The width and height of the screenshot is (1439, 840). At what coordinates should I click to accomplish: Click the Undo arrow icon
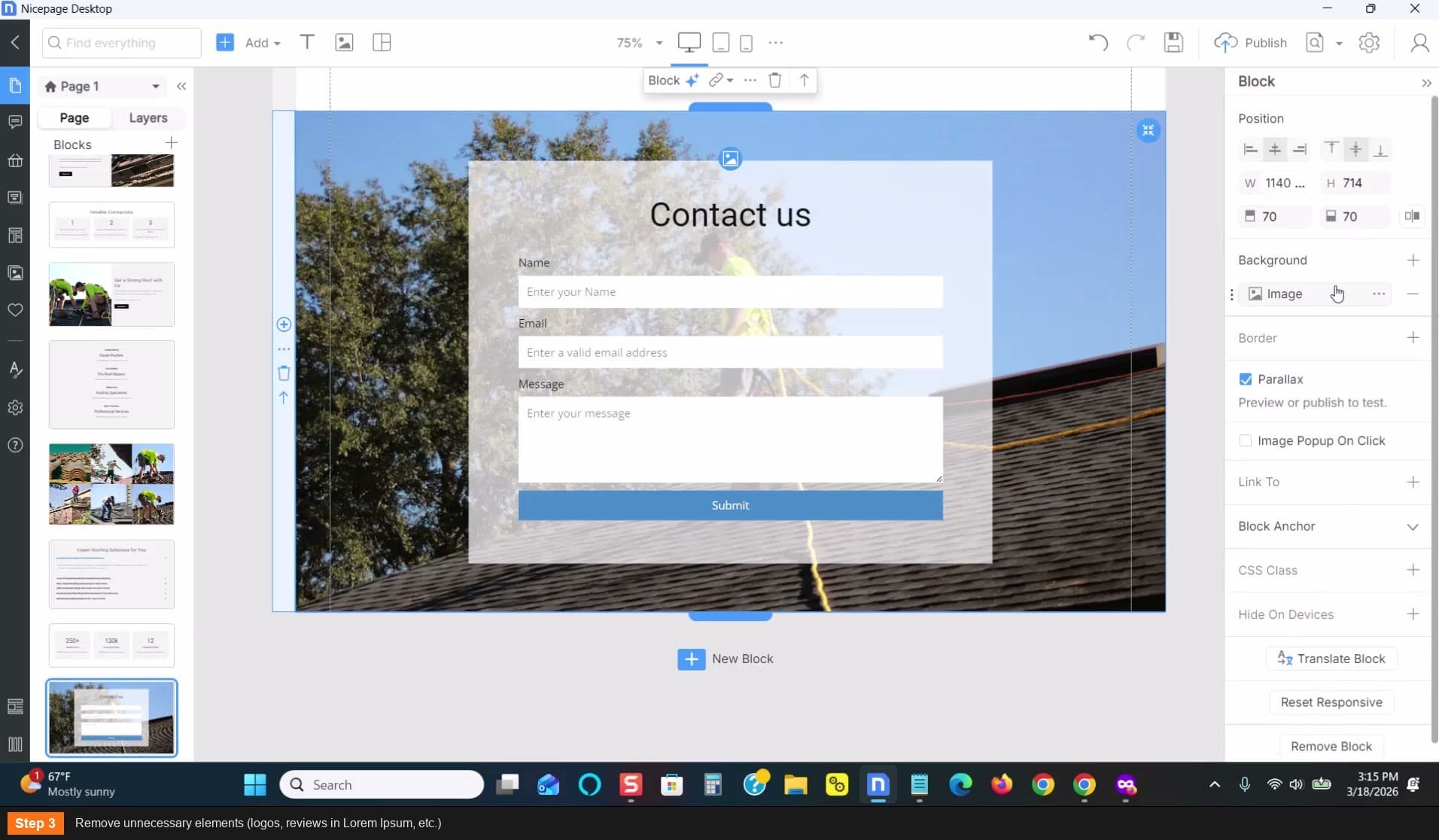[x=1098, y=42]
